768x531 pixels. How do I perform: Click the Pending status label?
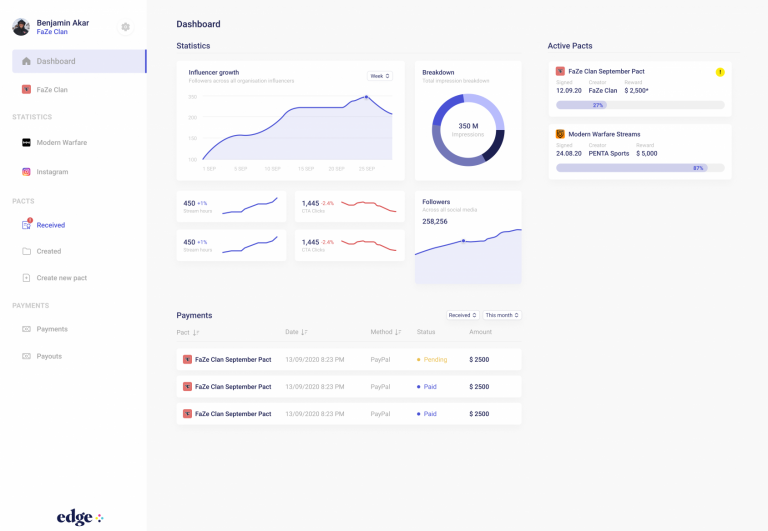[x=435, y=360]
